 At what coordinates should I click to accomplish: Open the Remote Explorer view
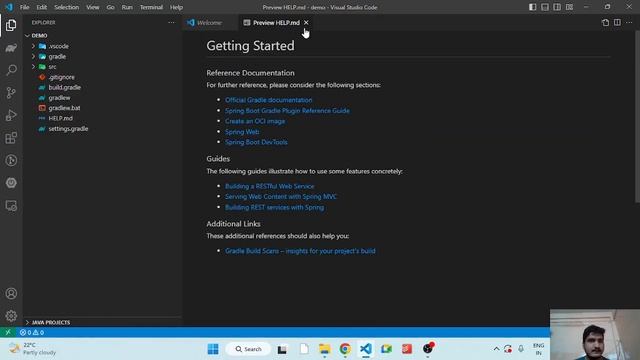click(x=11, y=206)
